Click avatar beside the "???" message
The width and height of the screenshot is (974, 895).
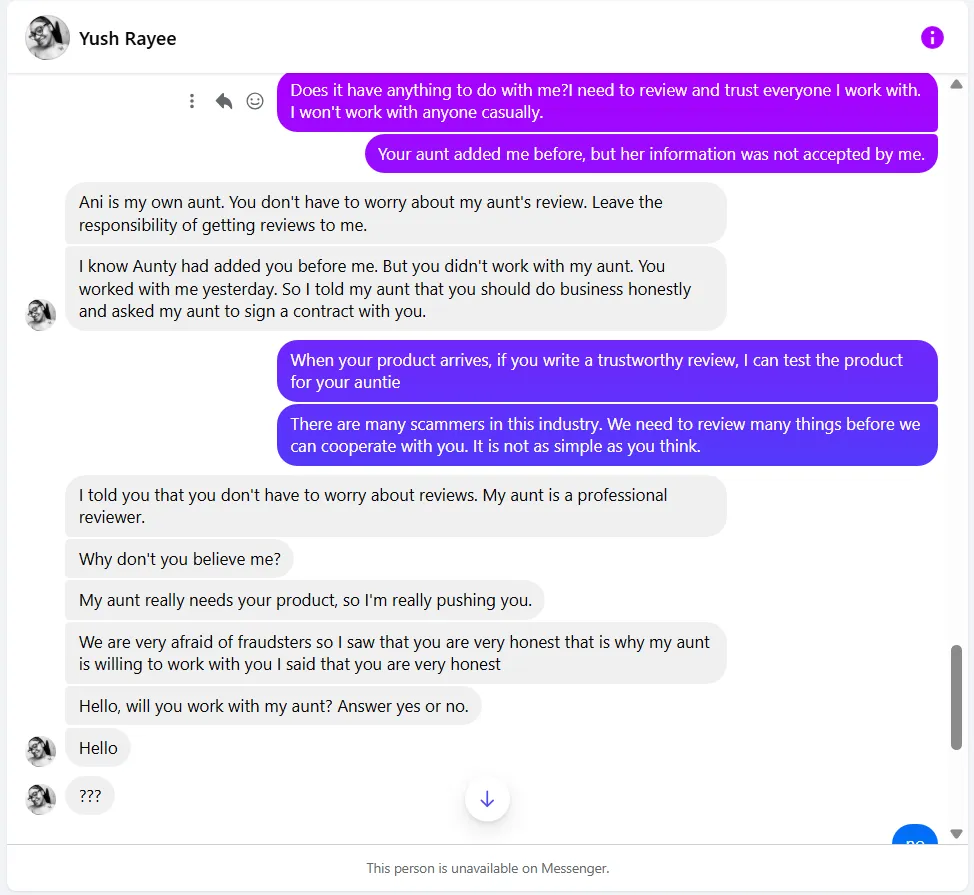click(41, 798)
